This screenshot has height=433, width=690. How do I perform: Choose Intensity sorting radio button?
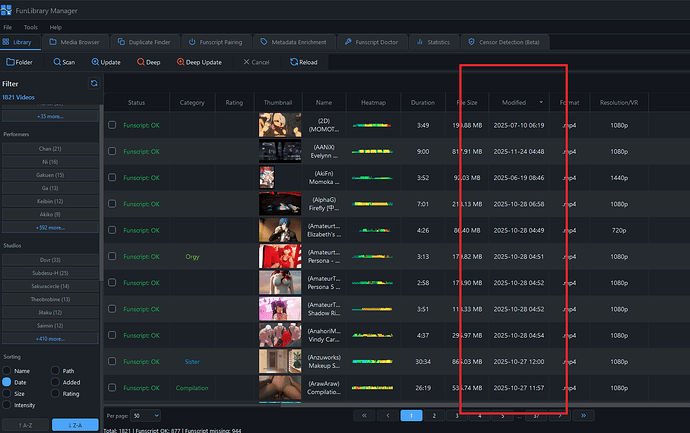7,405
